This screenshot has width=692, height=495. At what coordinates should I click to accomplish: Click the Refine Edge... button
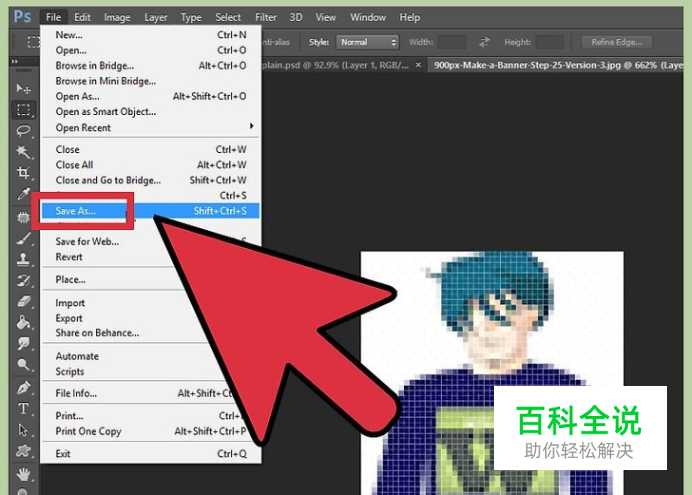click(617, 42)
